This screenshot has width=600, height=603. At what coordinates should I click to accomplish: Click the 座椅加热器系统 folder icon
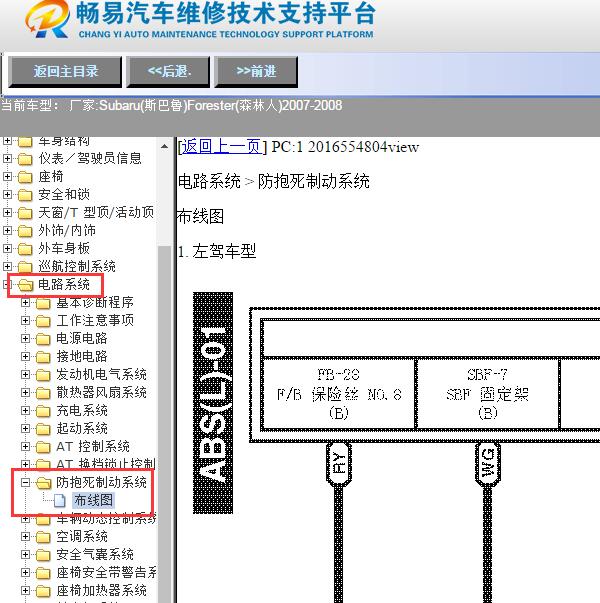(43, 591)
